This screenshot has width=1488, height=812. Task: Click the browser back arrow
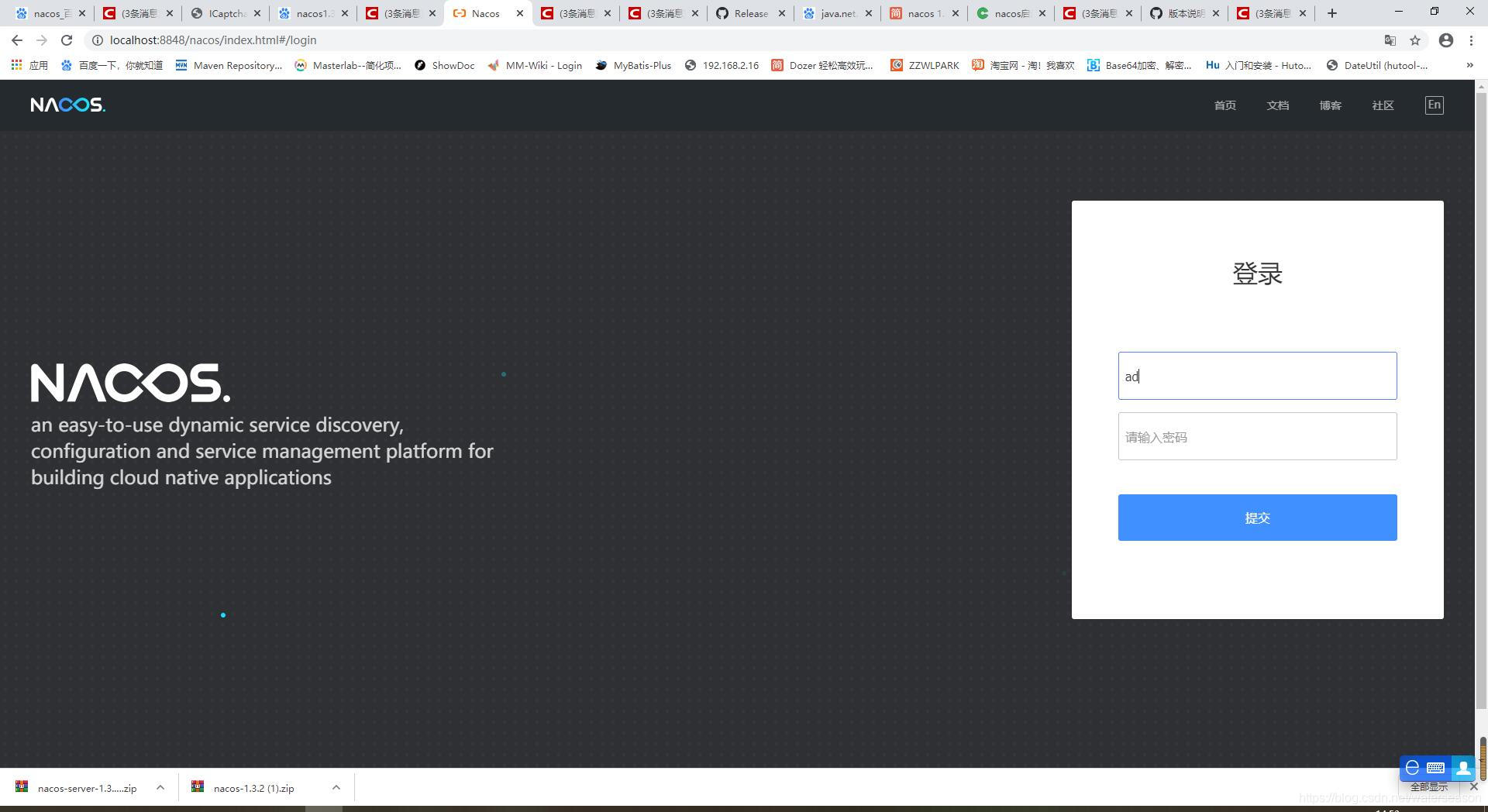(x=17, y=40)
